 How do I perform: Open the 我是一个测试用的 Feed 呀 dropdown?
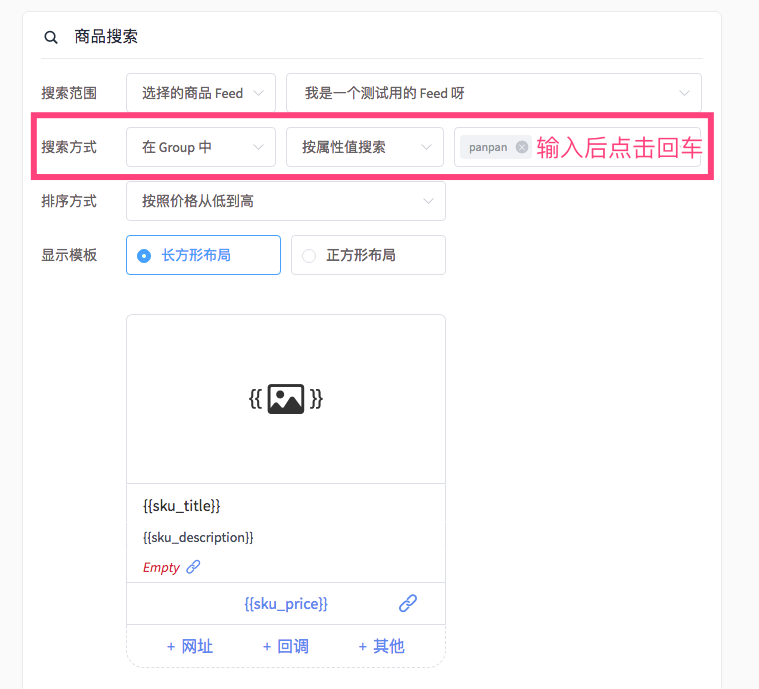494,93
